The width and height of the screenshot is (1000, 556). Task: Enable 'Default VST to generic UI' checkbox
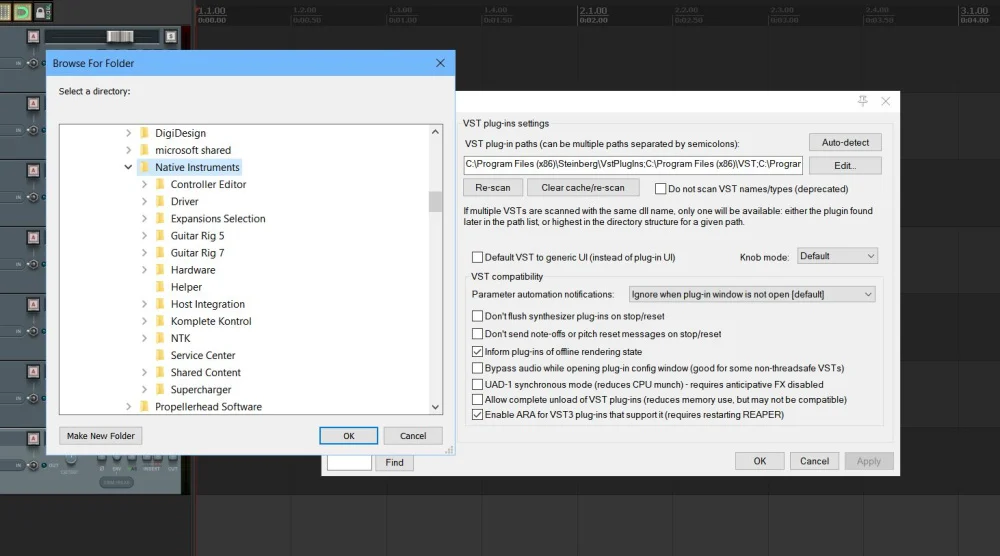coord(477,258)
